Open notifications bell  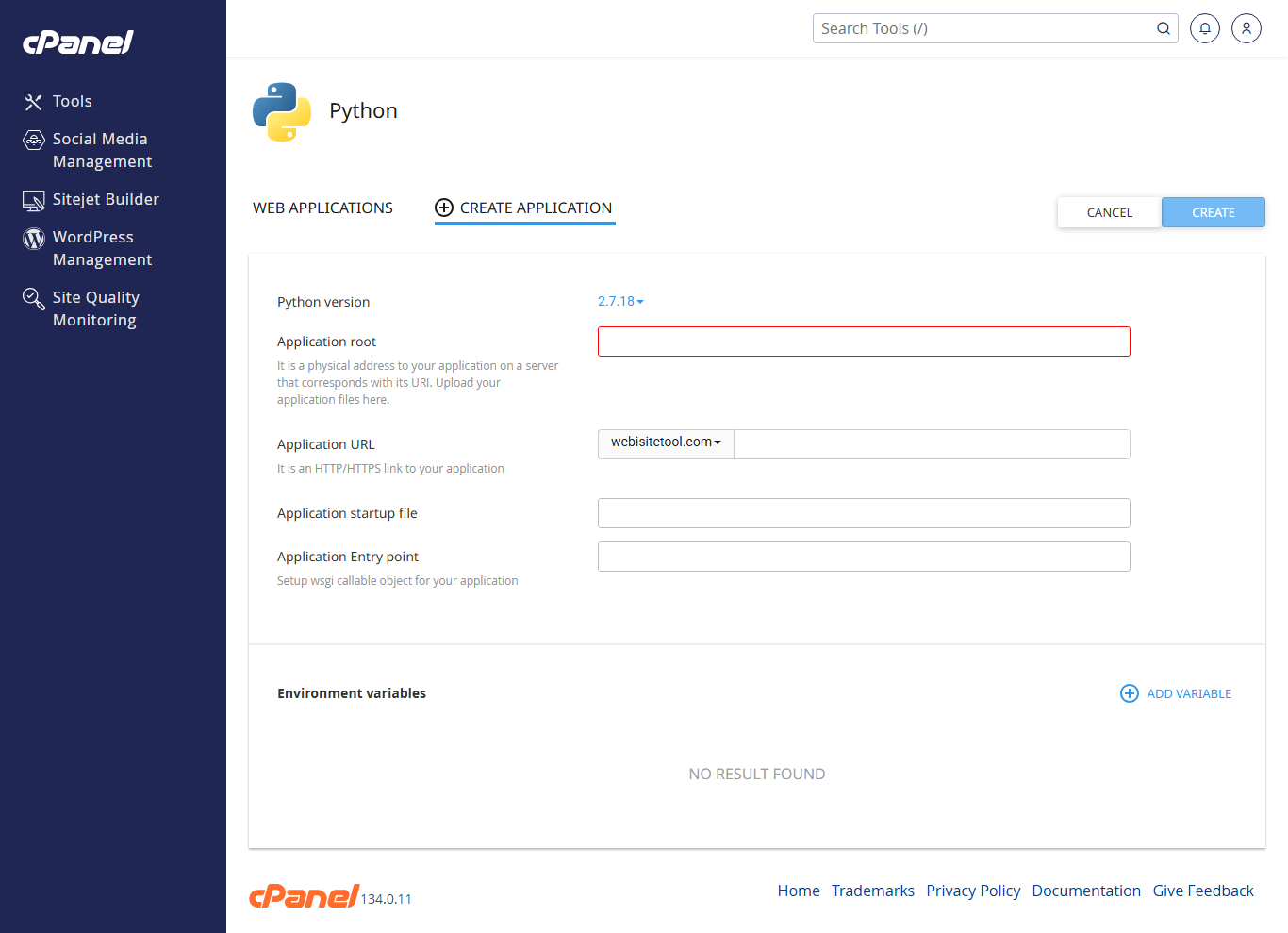tap(1205, 28)
